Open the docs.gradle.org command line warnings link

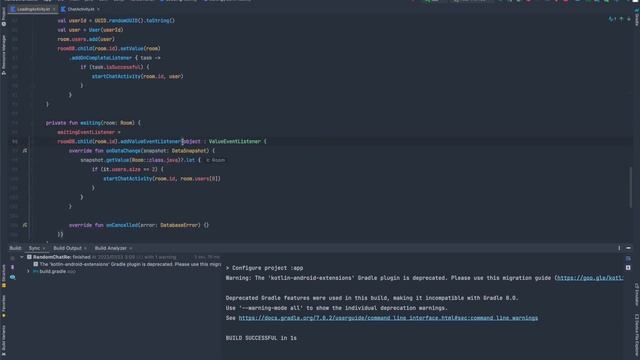[x=388, y=318]
